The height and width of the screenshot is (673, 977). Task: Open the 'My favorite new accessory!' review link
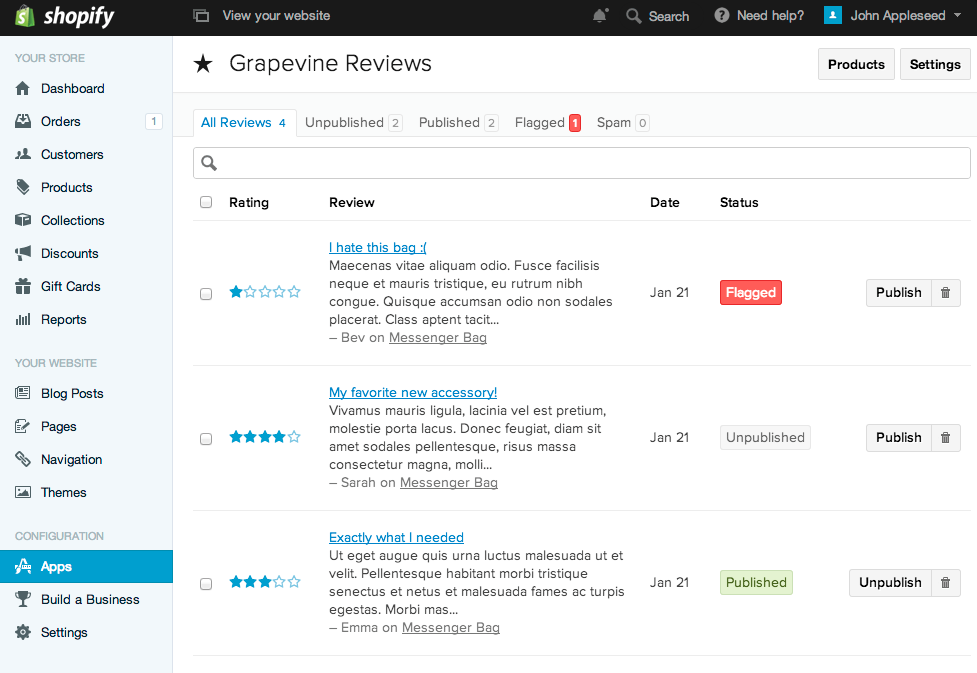(412, 393)
